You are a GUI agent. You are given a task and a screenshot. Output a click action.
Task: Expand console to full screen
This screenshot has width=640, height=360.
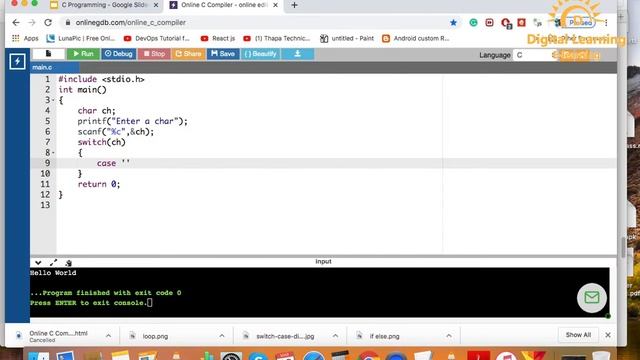tap(53, 263)
